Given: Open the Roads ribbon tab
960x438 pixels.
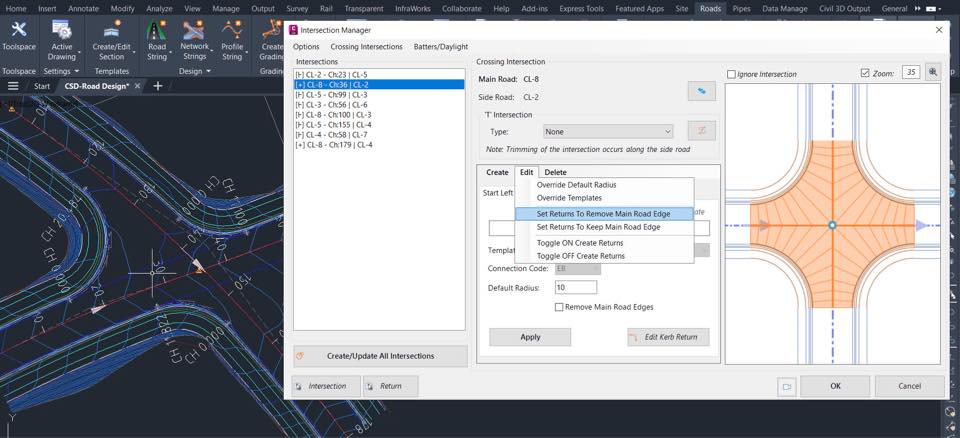Looking at the screenshot, I should (710, 9).
